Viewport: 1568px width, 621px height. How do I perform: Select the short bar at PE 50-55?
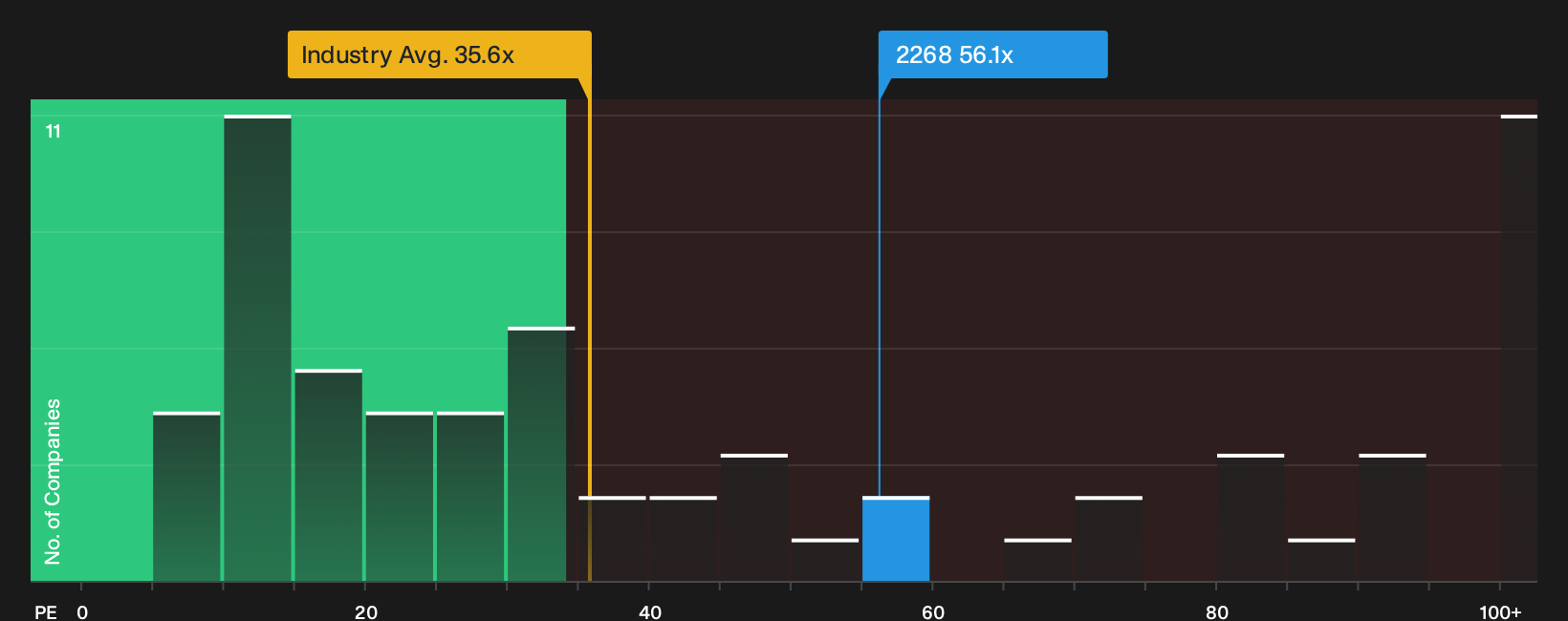click(x=825, y=560)
